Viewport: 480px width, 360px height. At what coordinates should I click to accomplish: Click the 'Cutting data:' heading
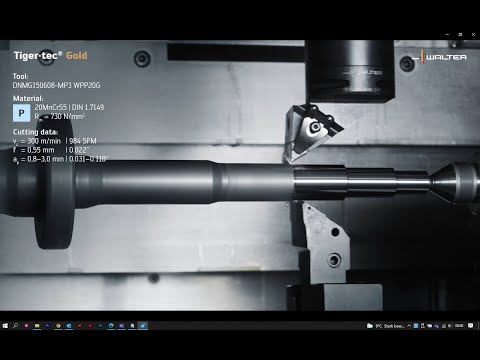pos(35,132)
